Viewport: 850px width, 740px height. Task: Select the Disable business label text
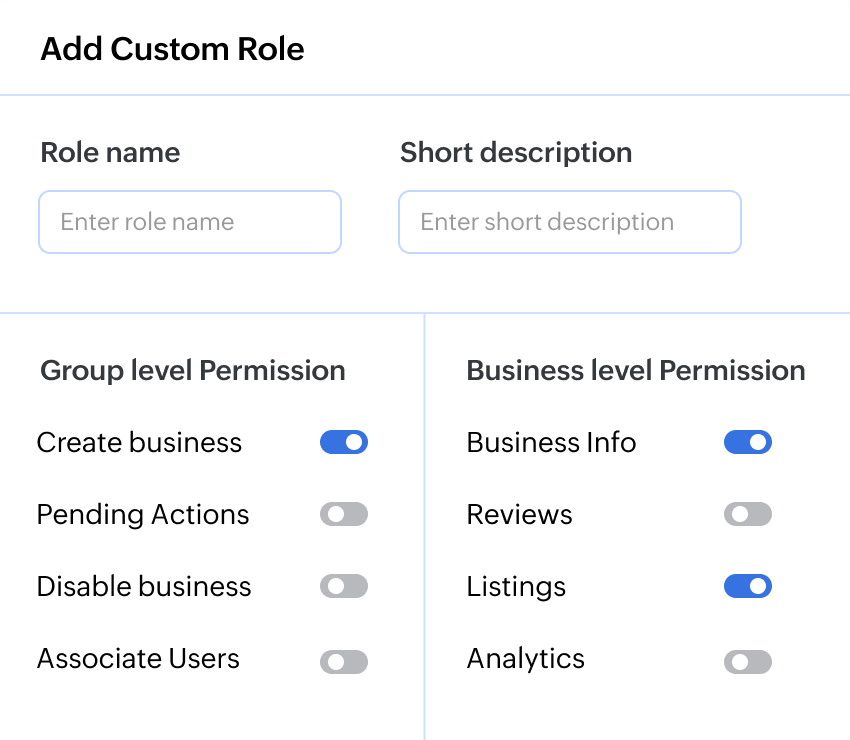(144, 586)
